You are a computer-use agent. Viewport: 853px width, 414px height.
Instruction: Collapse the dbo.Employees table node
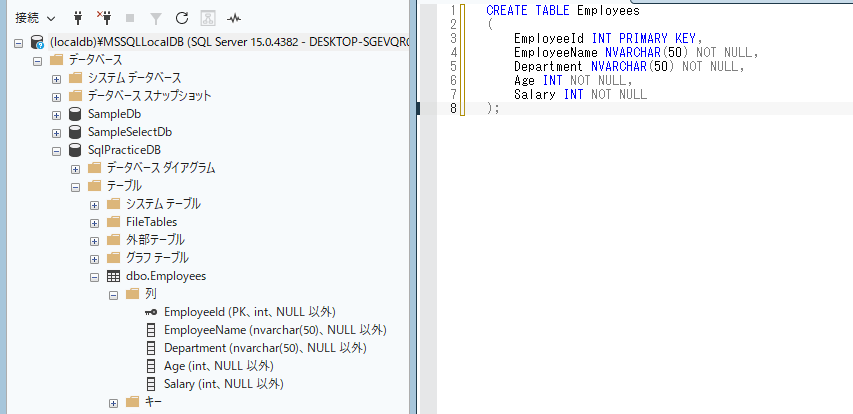tap(95, 277)
